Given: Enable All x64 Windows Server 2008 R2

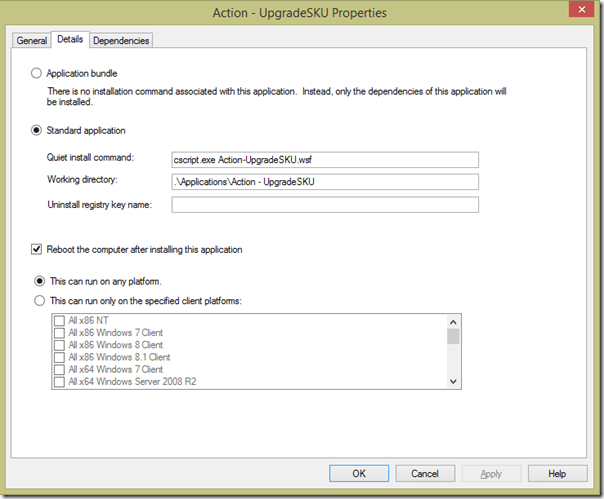Looking at the screenshot, I should (x=60, y=381).
